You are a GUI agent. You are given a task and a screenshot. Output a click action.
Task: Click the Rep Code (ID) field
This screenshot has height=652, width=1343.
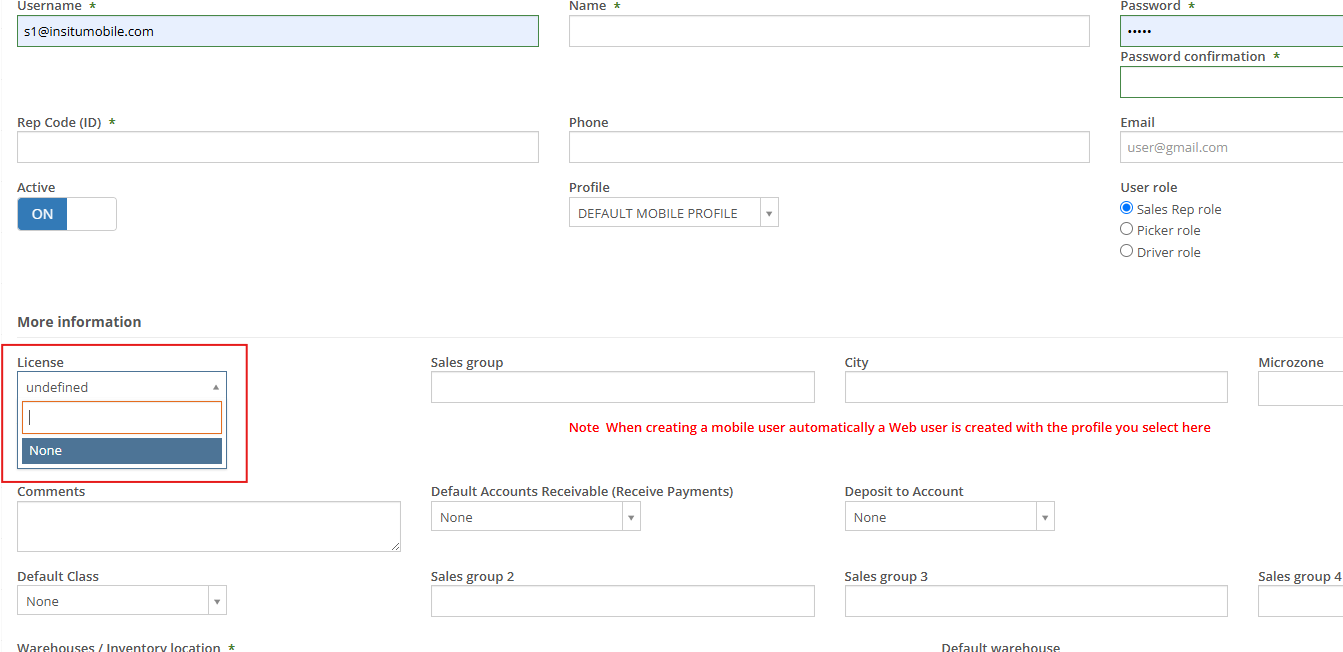point(278,147)
